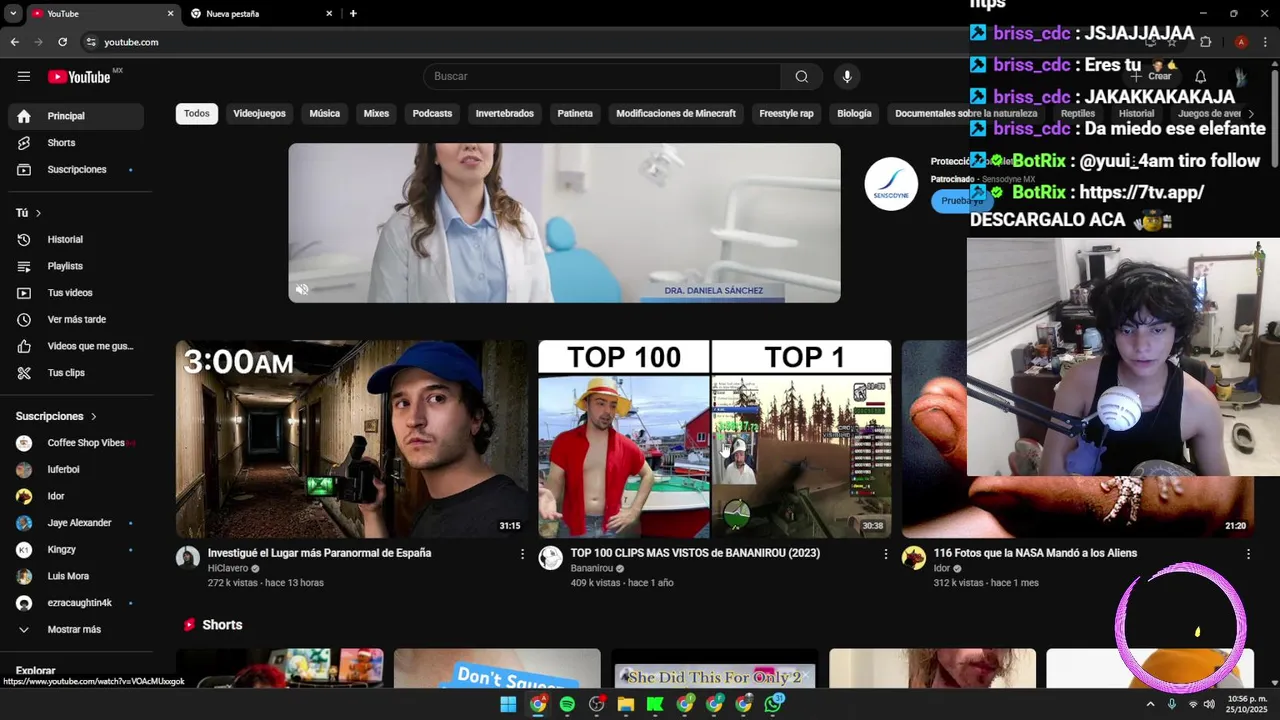Toggle the microphone tray icon

1171,704
